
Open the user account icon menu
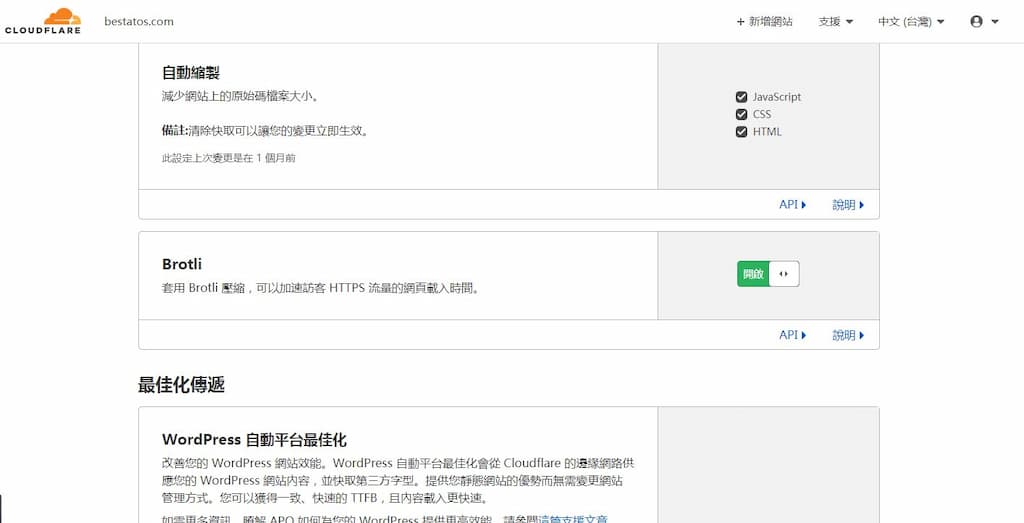click(984, 22)
